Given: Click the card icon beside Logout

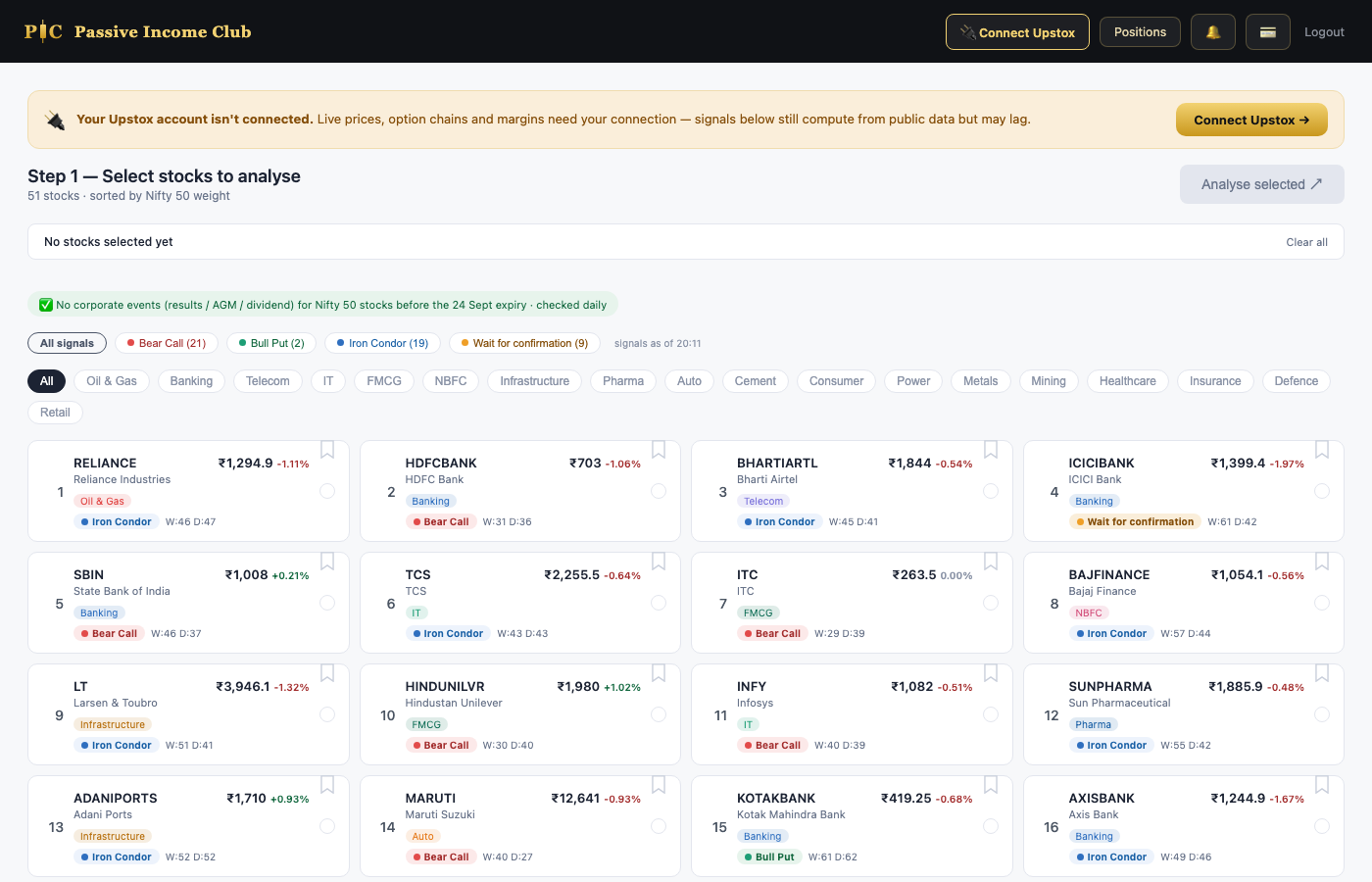Looking at the screenshot, I should [x=1268, y=32].
